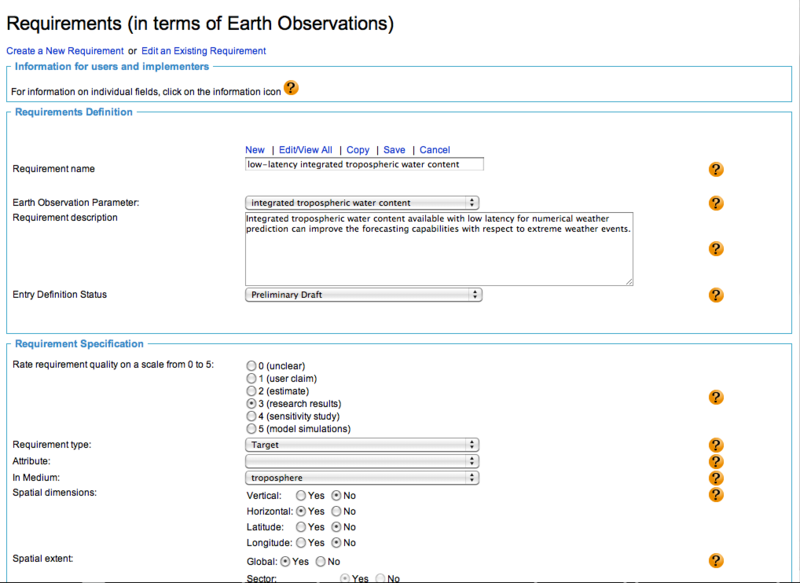Click help icon for Earth Observation Parameter
800x583 pixels.
(715, 203)
